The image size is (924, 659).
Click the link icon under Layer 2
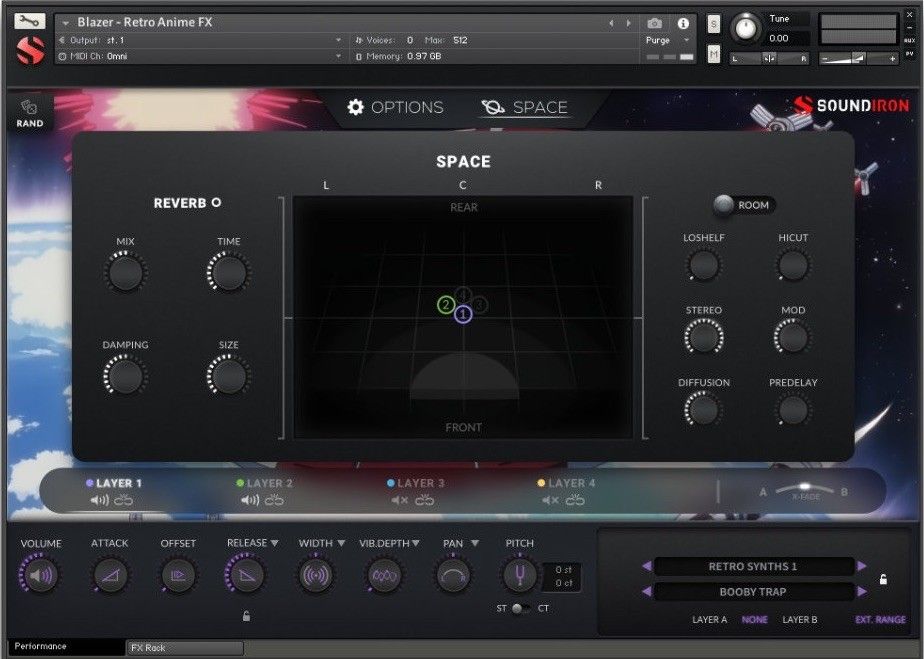point(275,500)
